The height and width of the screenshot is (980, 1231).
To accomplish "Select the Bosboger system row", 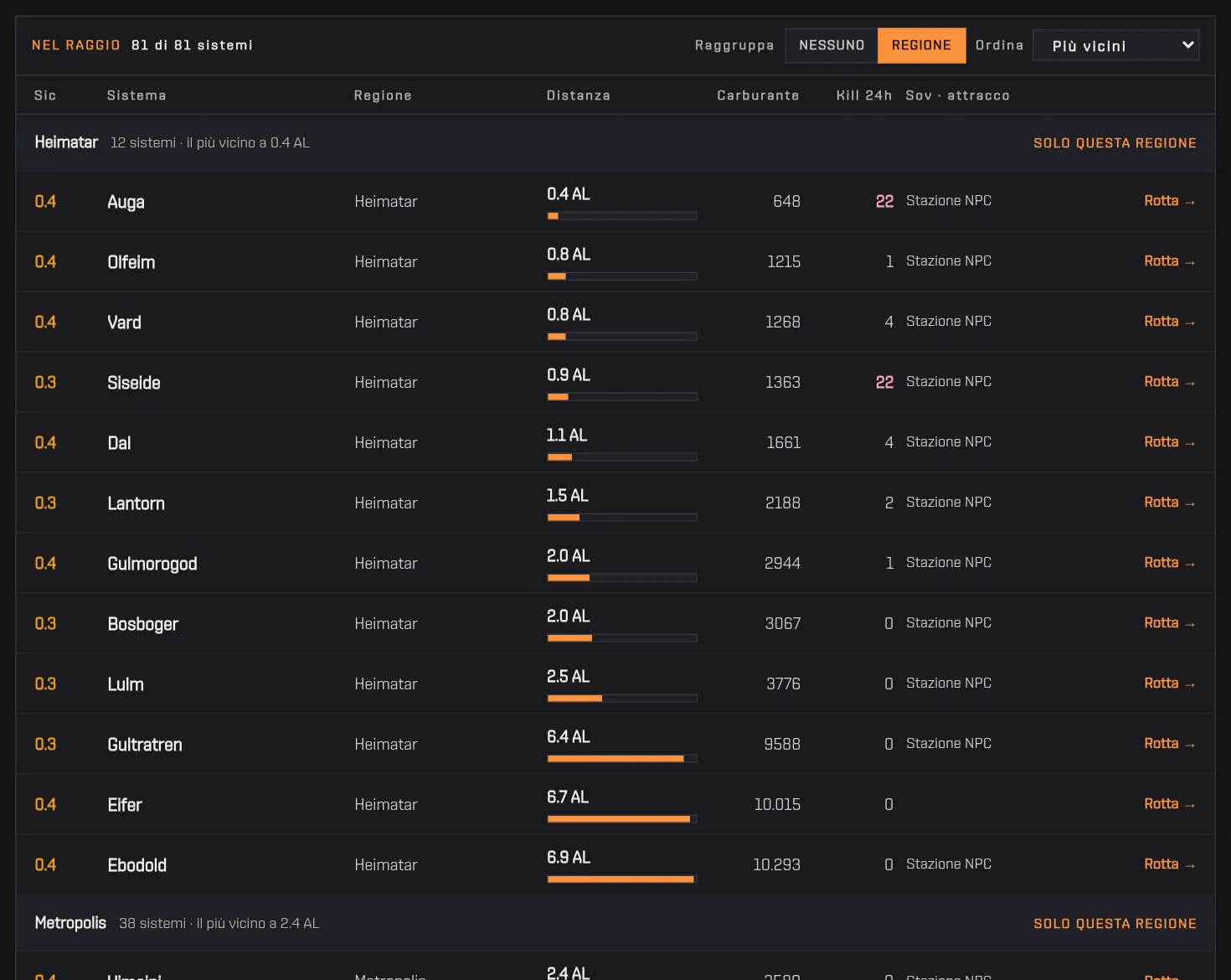I will point(615,623).
